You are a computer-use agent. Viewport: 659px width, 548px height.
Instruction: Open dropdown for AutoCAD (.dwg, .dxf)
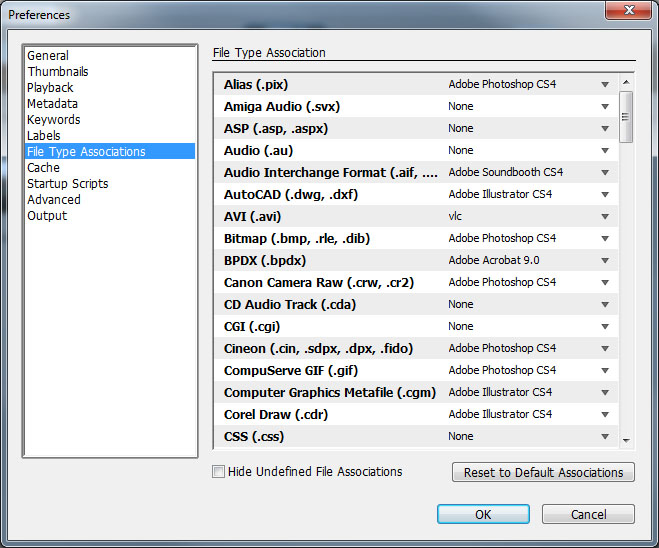604,195
